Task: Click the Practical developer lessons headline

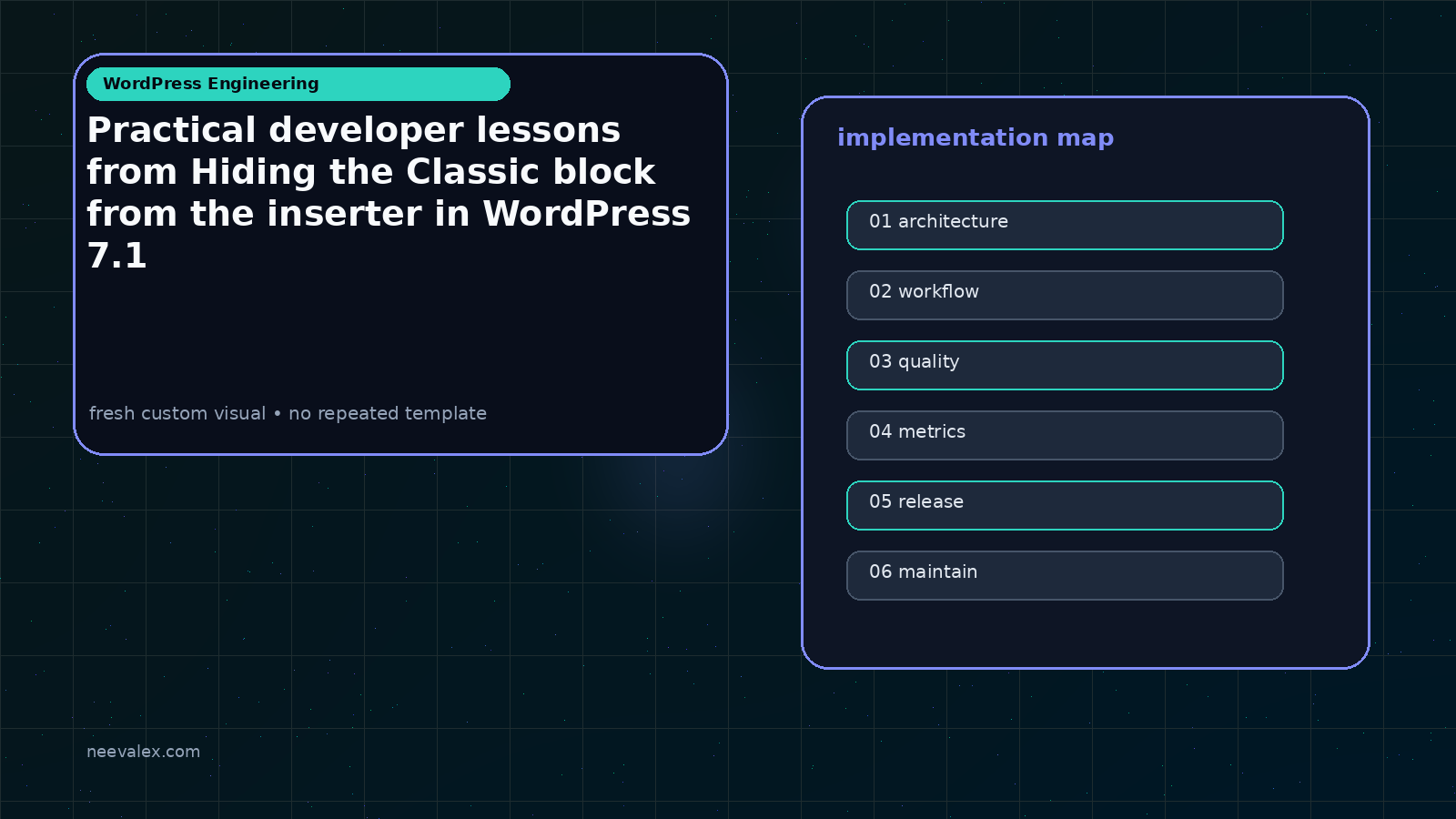Action: 389,192
